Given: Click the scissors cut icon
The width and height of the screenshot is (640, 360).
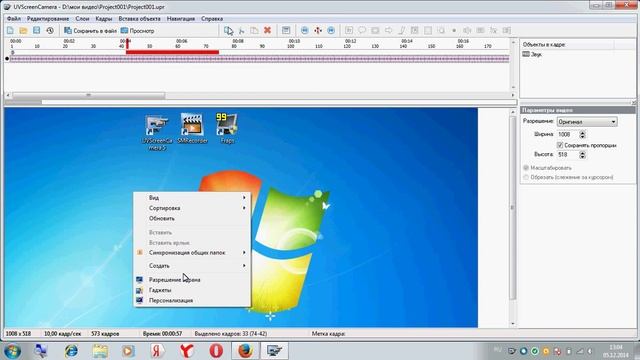Looking at the screenshot, I should tap(242, 31).
